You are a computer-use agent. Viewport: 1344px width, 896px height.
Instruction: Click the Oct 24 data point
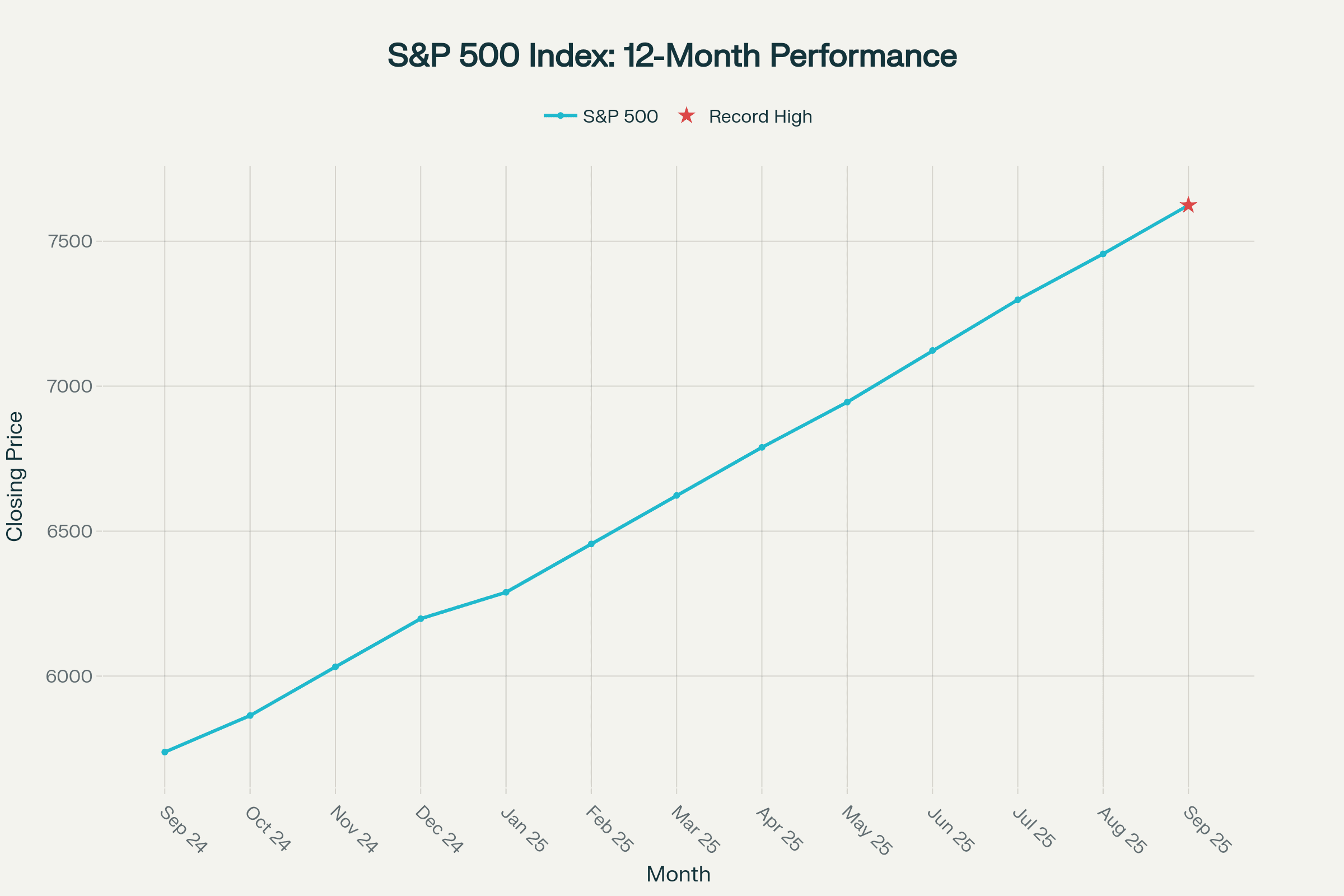(250, 716)
